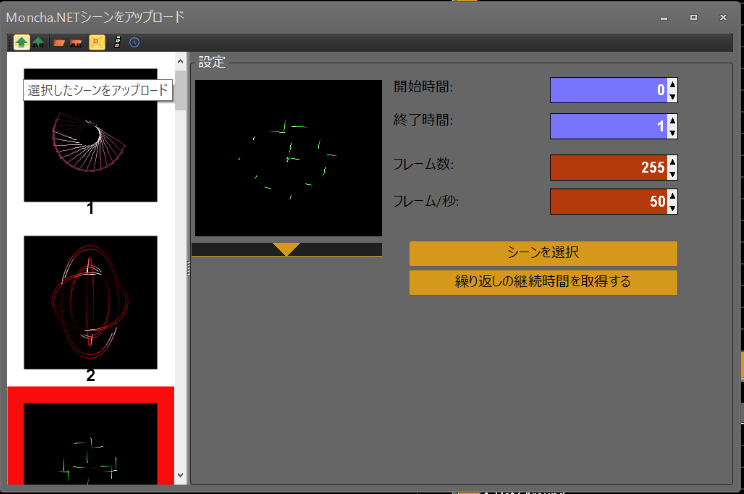Viewport: 744px width, 494px height.
Task: Click the 終了時間 value field
Action: coord(608,126)
